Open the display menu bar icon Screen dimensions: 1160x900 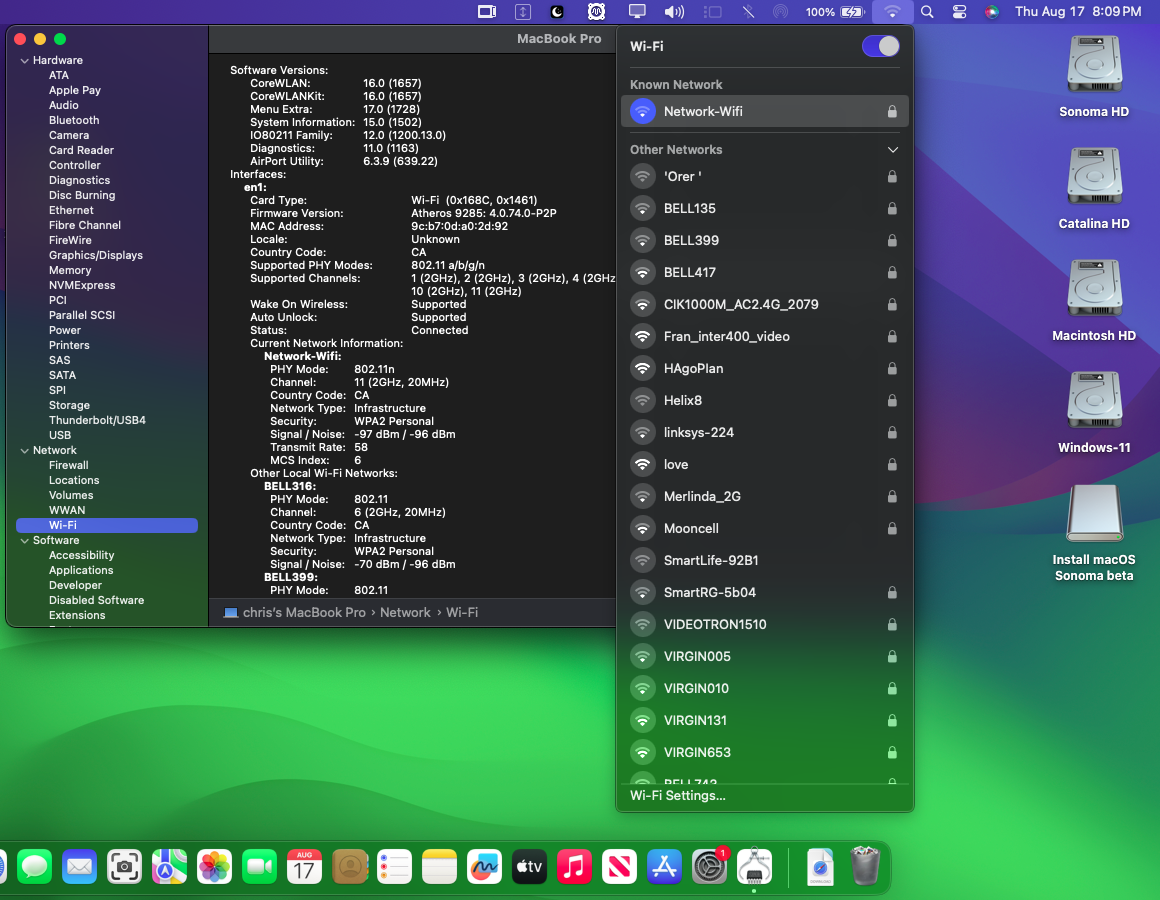pyautogui.click(x=636, y=11)
